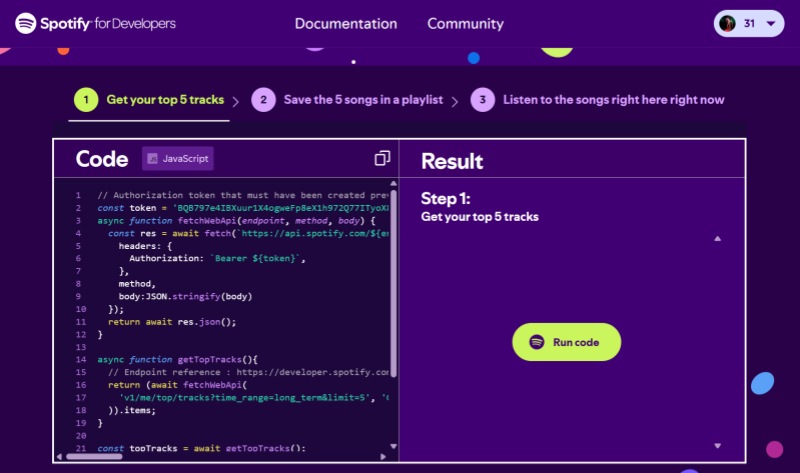The height and width of the screenshot is (473, 800).
Task: Run the code with Run code button
Action: [566, 342]
